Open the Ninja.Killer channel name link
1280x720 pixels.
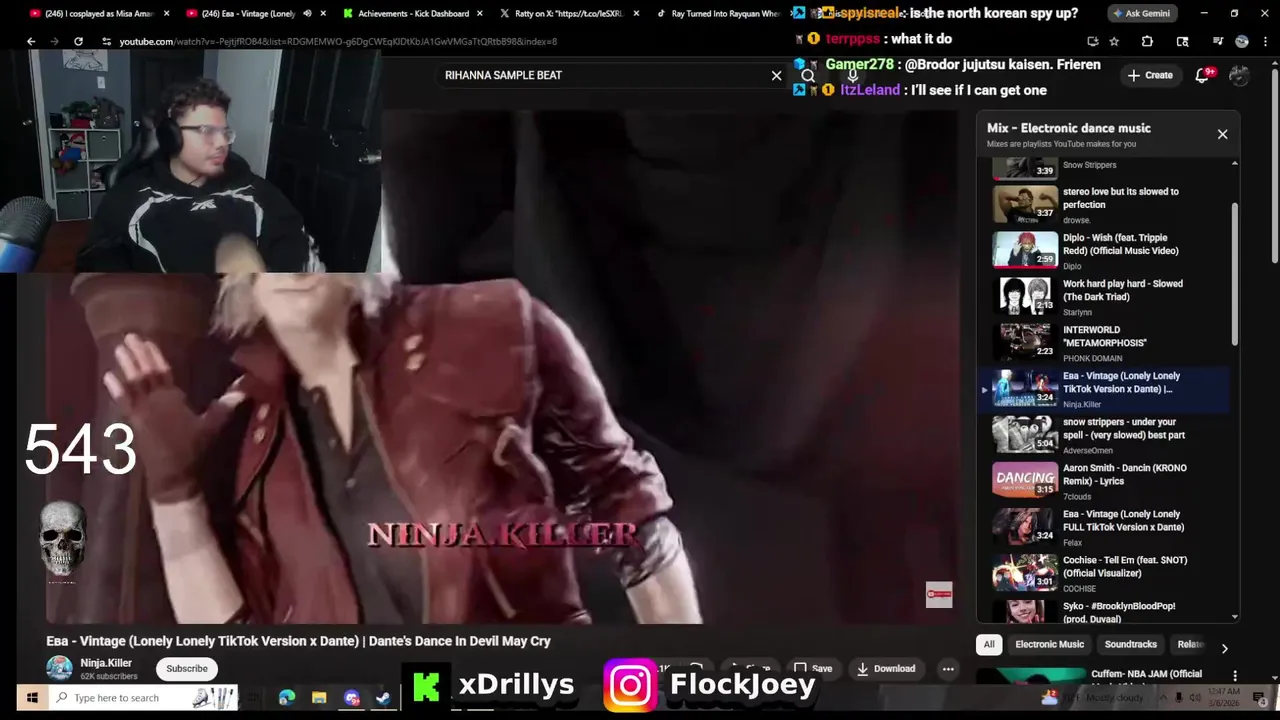pos(106,663)
